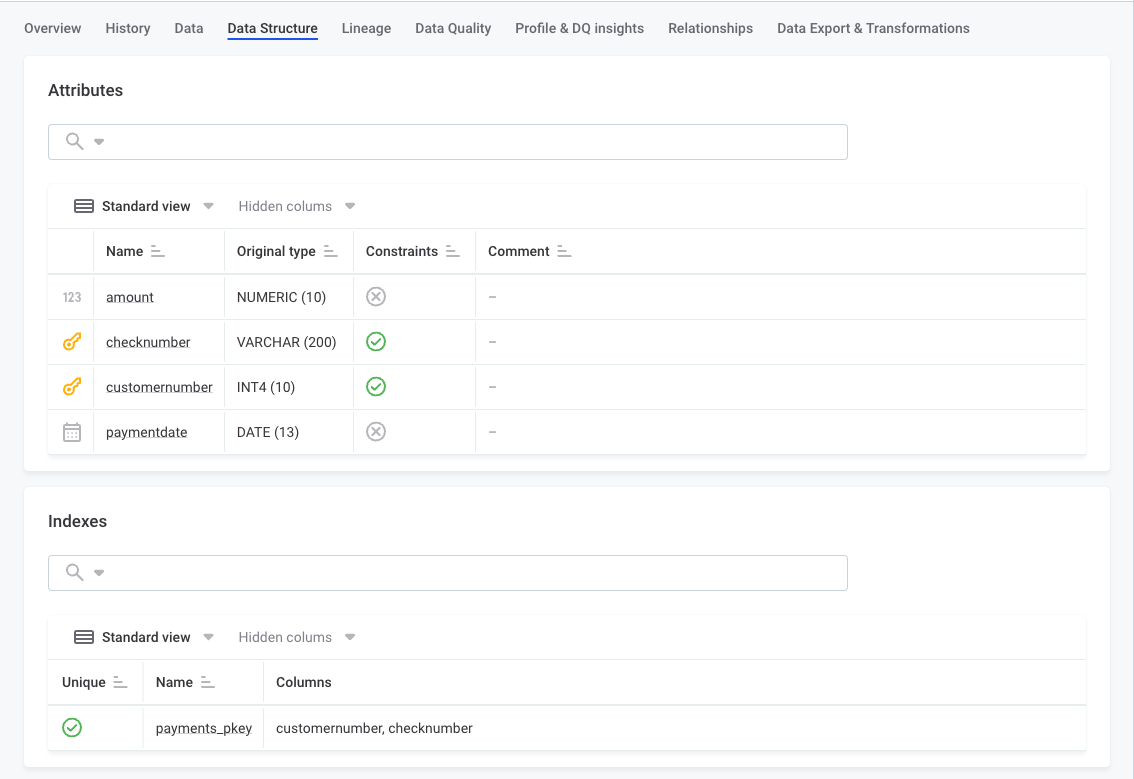Viewport: 1134px width, 779px height.
Task: Select the INT4 (10) type cell
Action: point(289,387)
